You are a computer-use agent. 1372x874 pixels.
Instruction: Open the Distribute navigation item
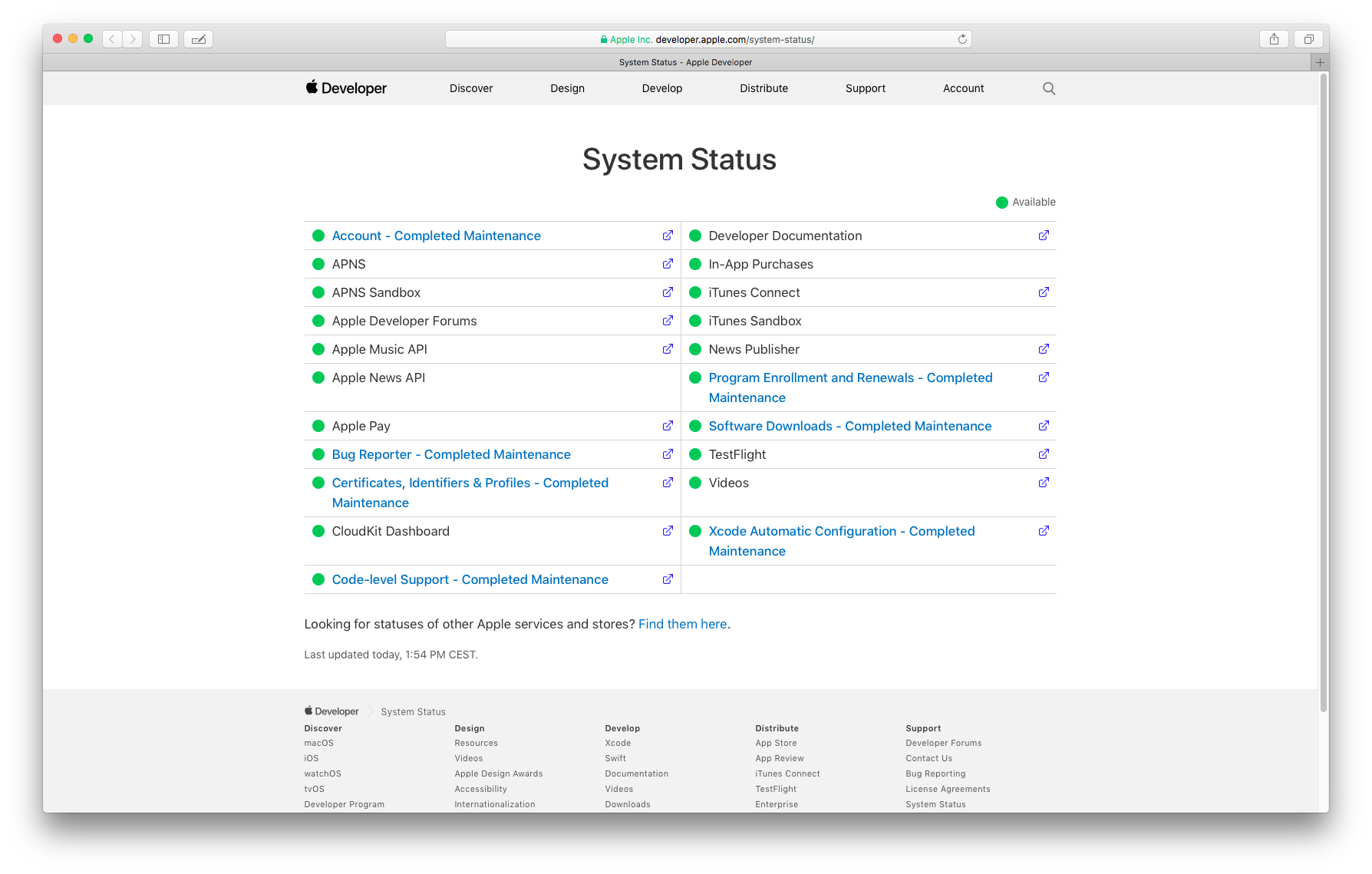click(764, 88)
